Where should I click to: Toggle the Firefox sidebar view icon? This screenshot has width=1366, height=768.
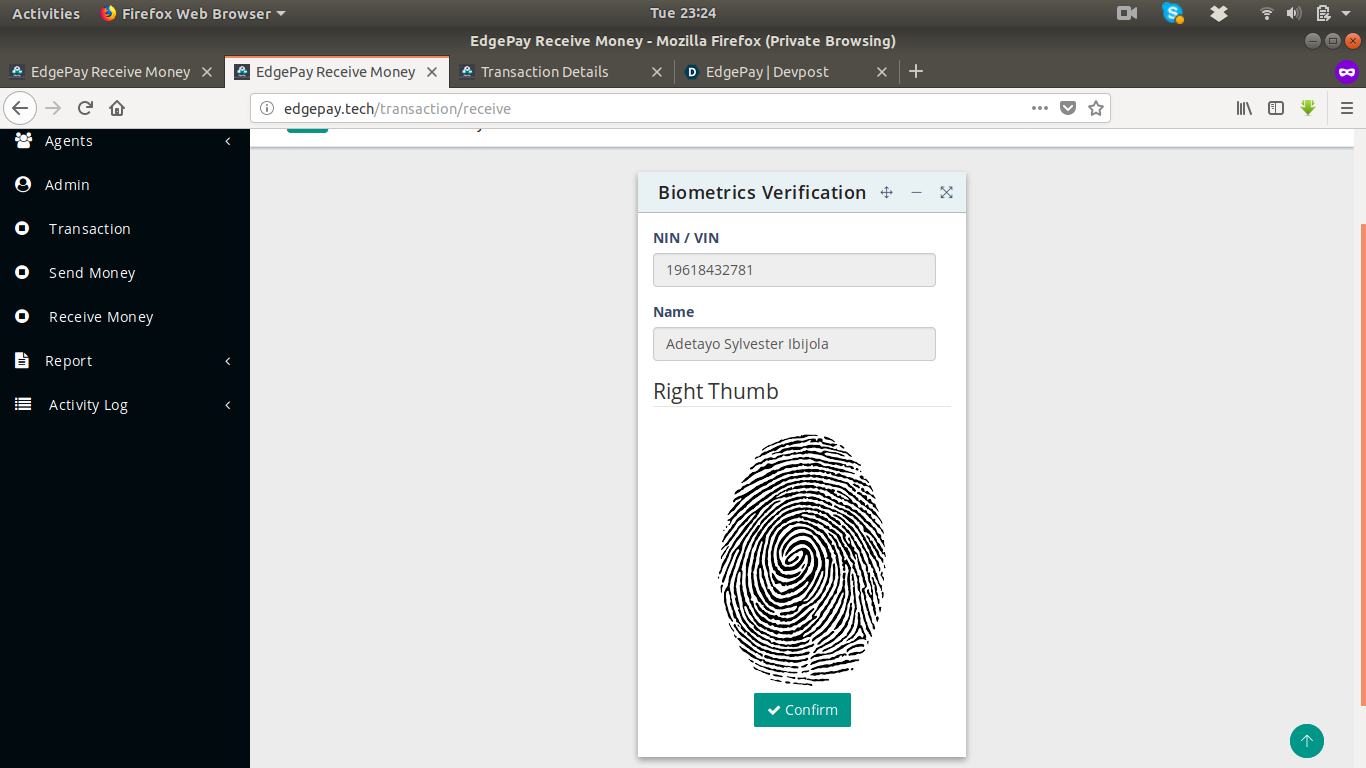coord(1276,108)
